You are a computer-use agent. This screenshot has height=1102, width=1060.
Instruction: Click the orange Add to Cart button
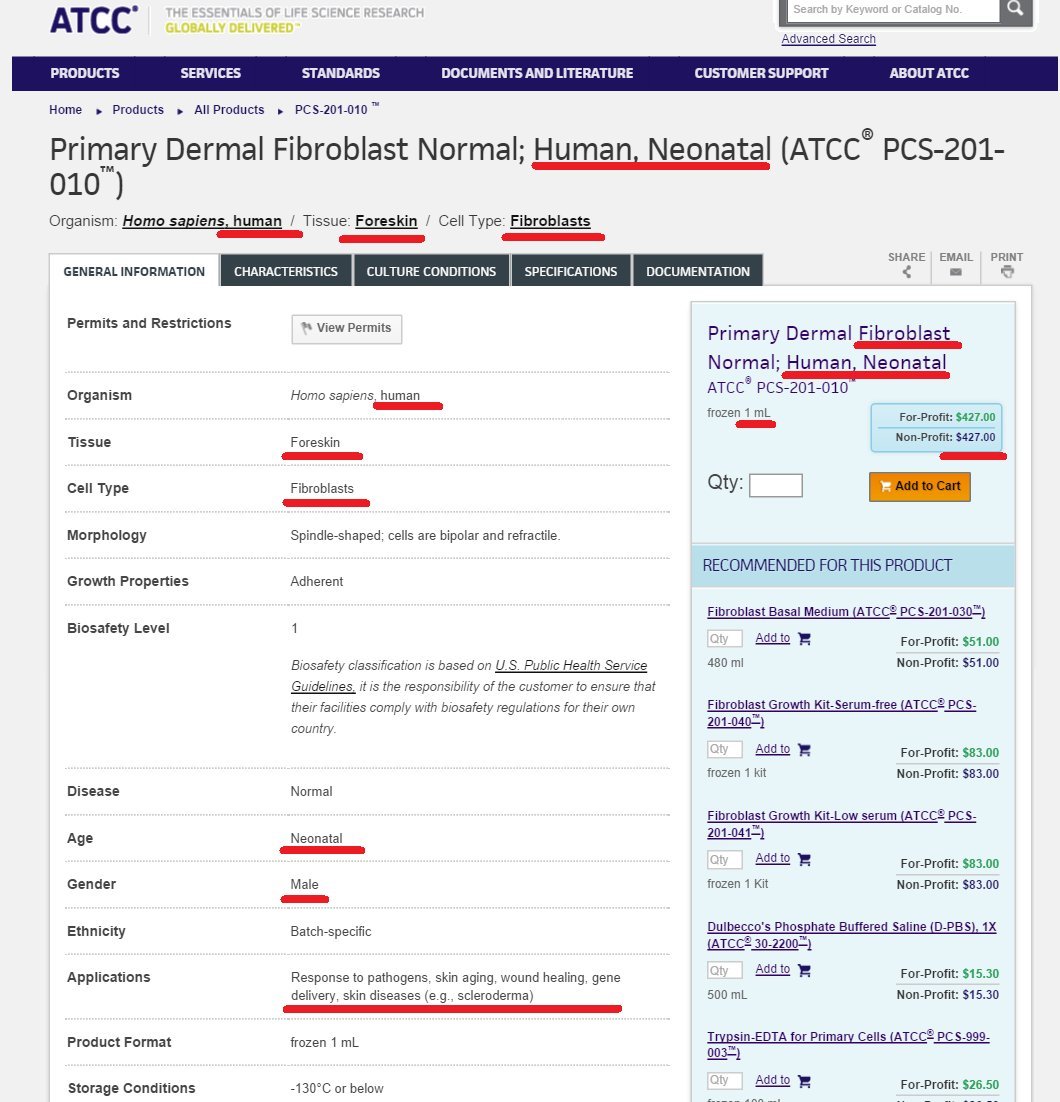click(919, 486)
